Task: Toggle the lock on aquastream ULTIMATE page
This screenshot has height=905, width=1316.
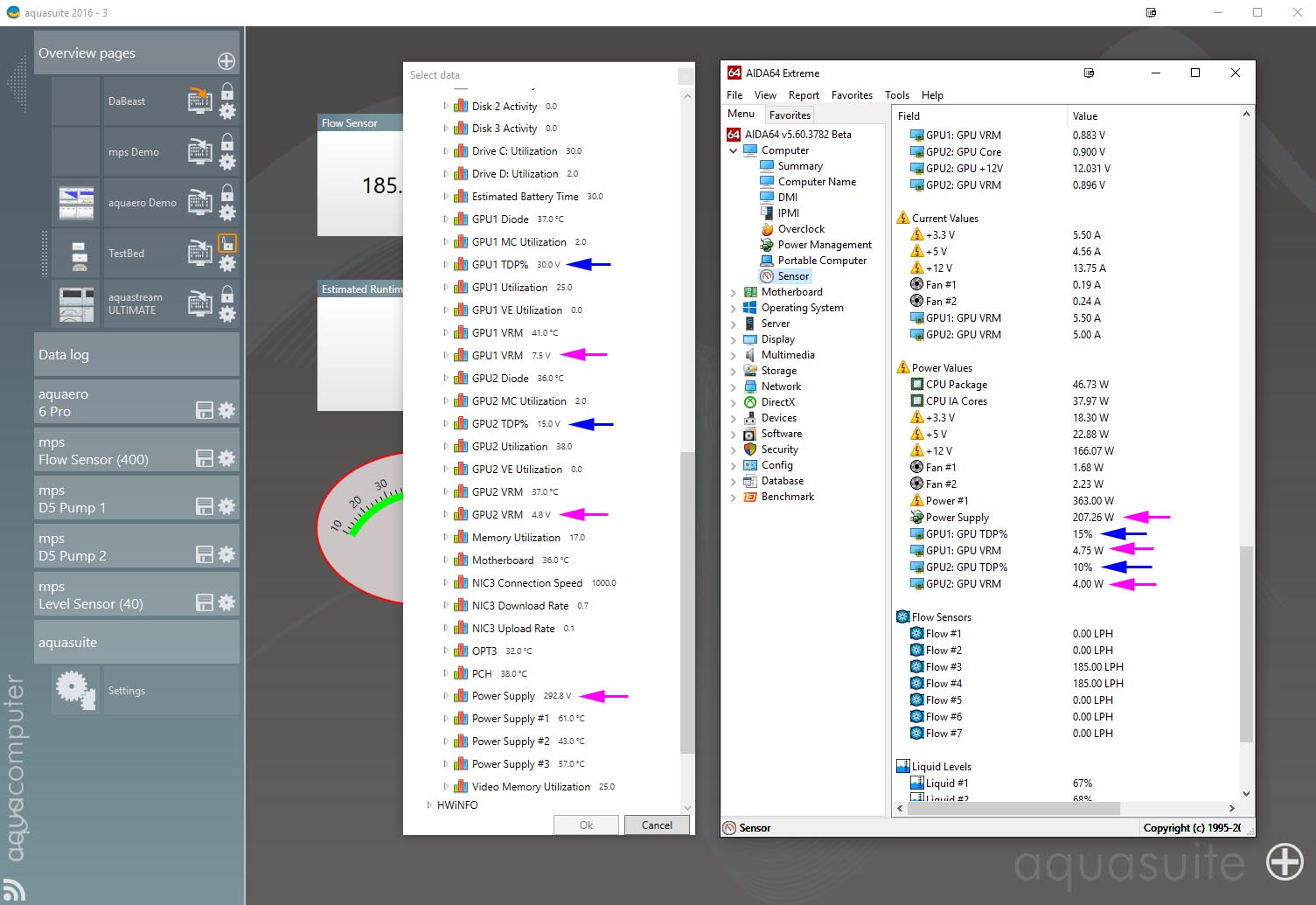Action: [227, 294]
